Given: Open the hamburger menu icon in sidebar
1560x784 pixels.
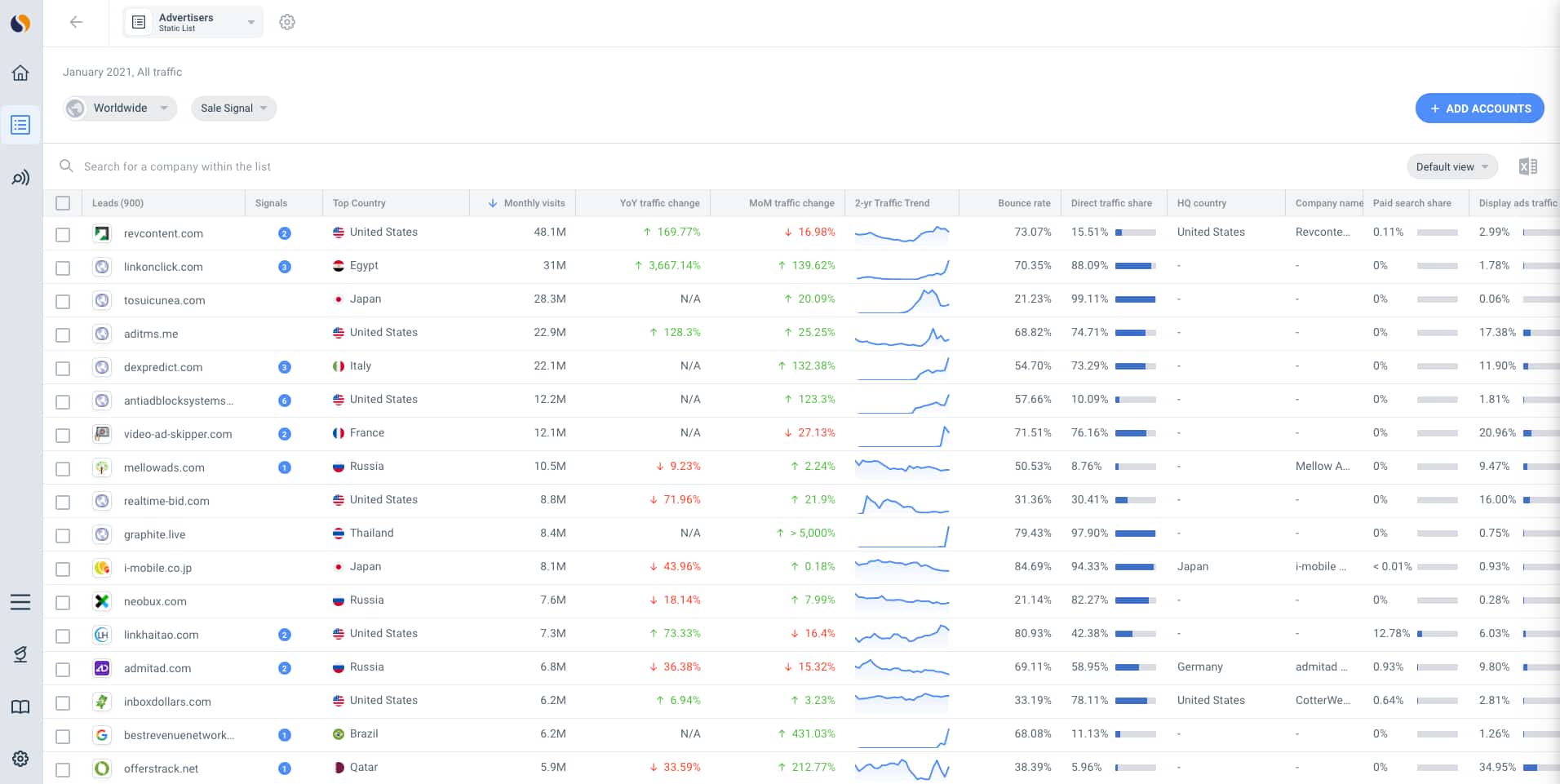Looking at the screenshot, I should tap(20, 602).
